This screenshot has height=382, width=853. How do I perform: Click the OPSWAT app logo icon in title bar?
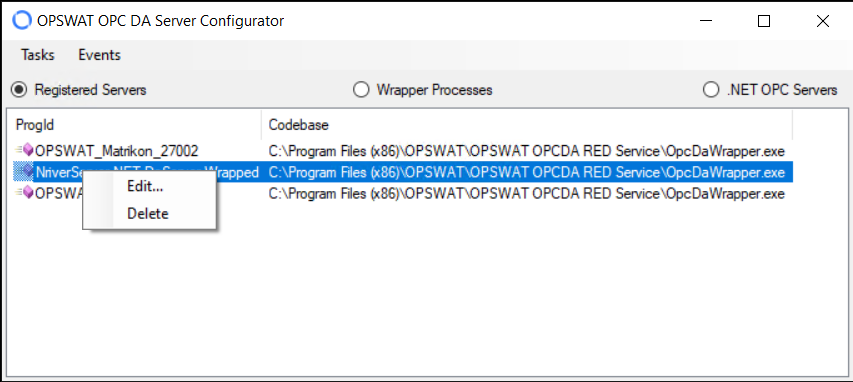point(22,21)
